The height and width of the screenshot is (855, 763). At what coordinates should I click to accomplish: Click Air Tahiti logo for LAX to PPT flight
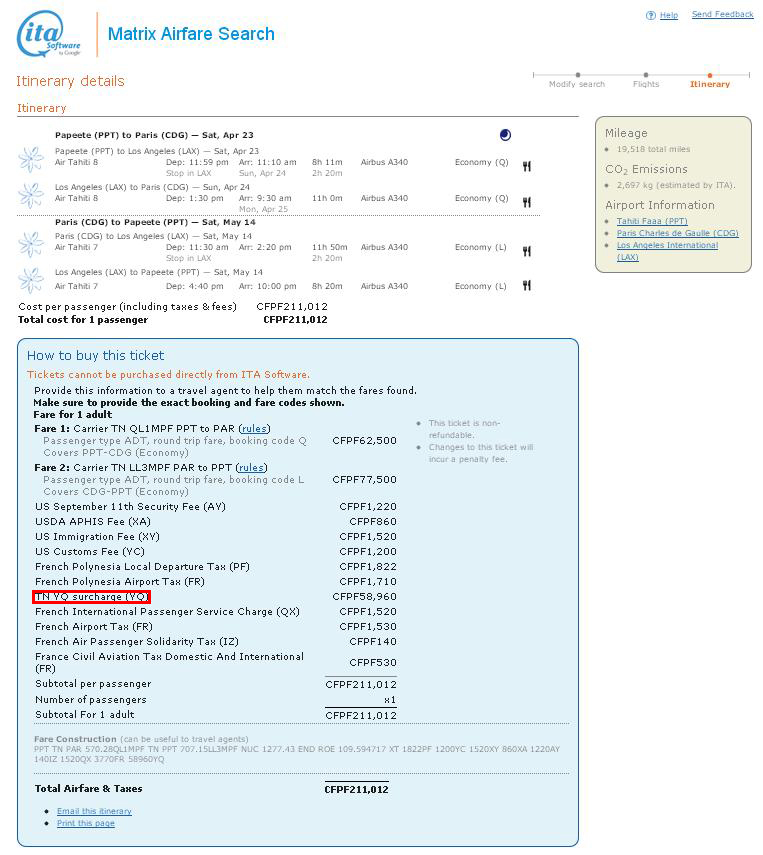(x=31, y=280)
